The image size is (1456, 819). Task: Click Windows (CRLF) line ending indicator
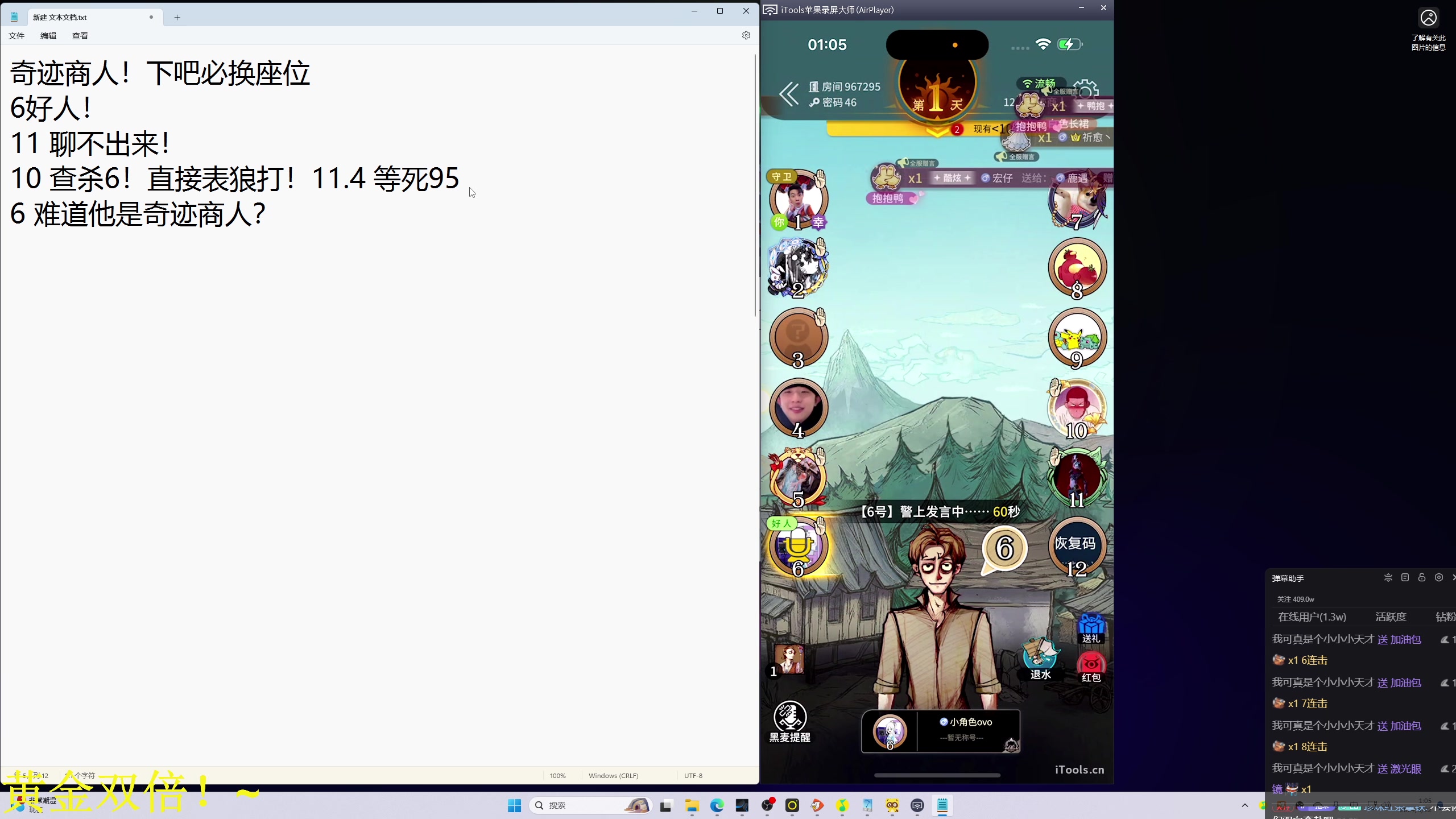(x=614, y=776)
